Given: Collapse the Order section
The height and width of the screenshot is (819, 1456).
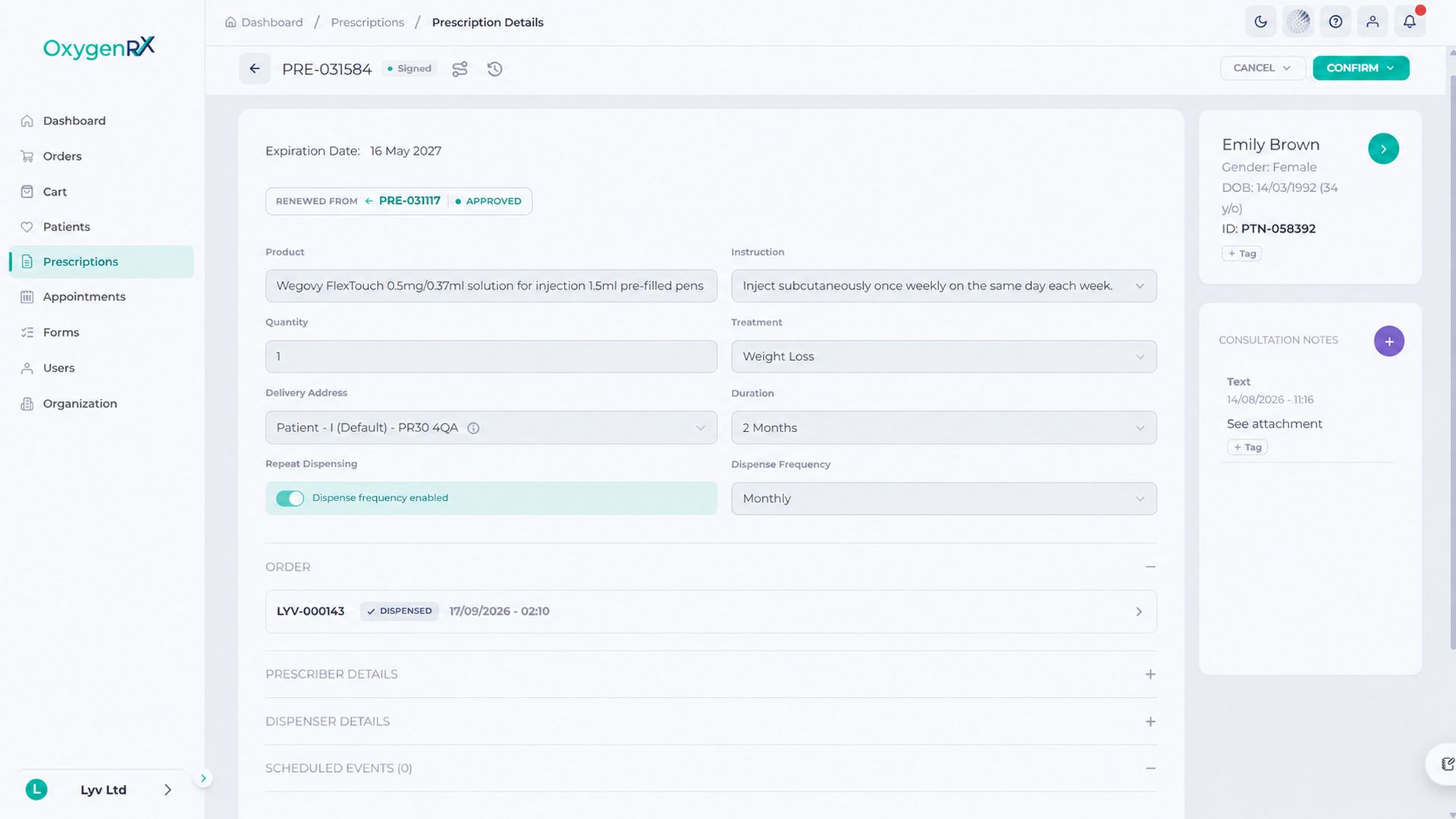Looking at the screenshot, I should point(1150,567).
